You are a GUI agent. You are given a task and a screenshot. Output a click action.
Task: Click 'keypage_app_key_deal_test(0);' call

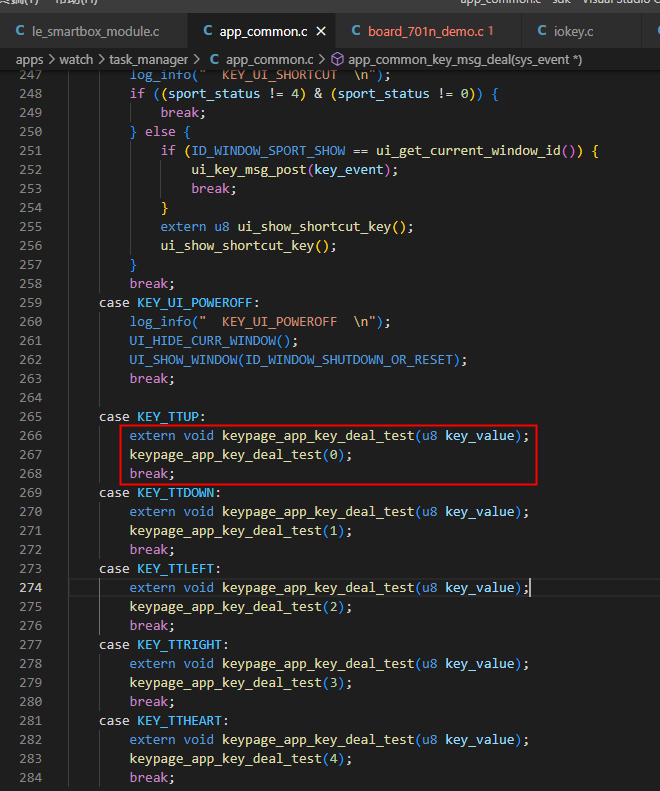point(241,455)
